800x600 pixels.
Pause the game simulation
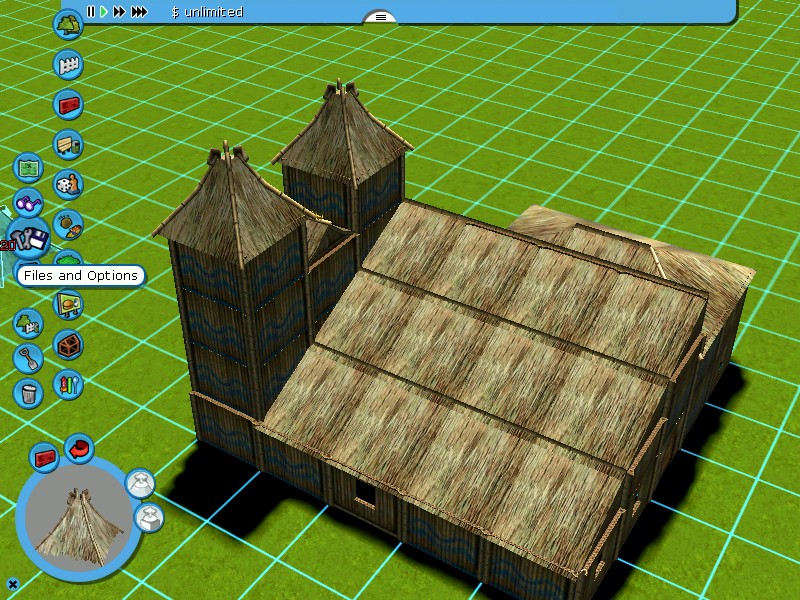pyautogui.click(x=91, y=12)
